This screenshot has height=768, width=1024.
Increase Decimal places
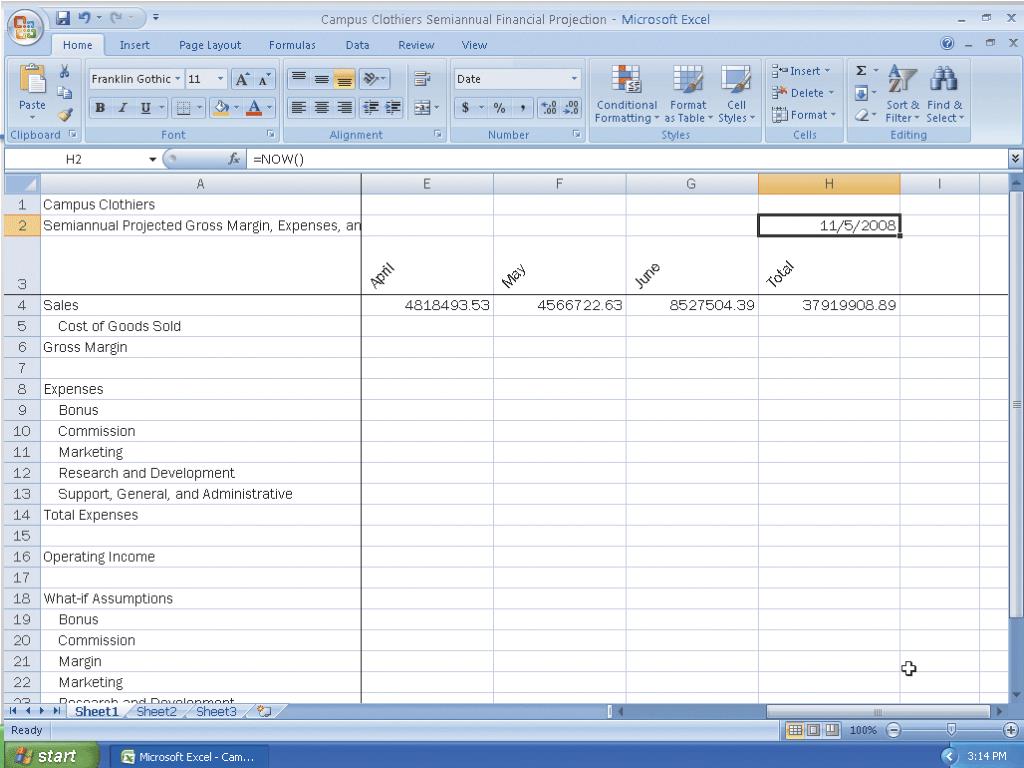coord(549,107)
